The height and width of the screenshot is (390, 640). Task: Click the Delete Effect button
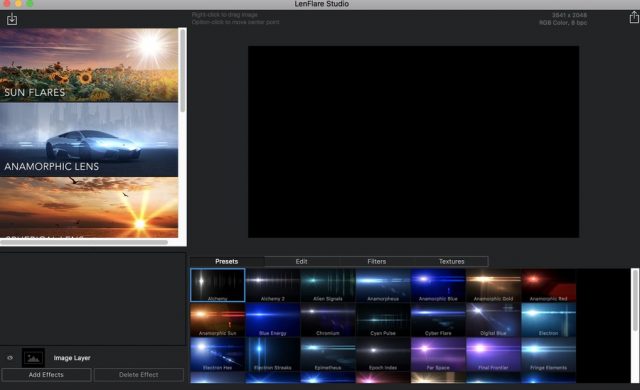click(138, 374)
